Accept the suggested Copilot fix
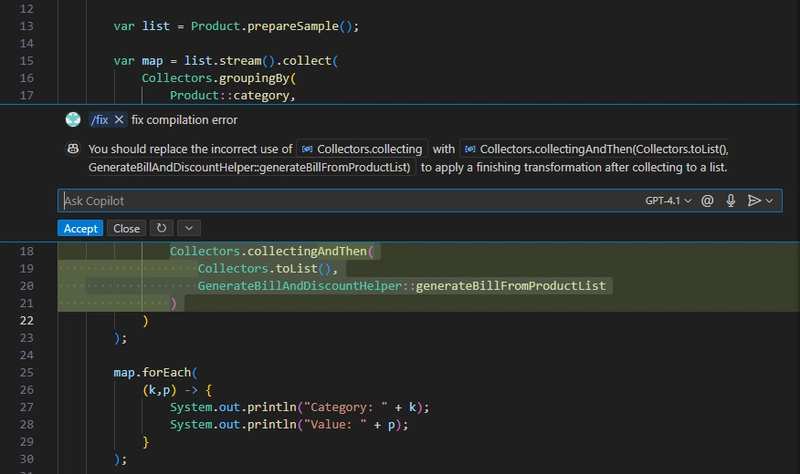This screenshot has width=800, height=474. coord(80,228)
